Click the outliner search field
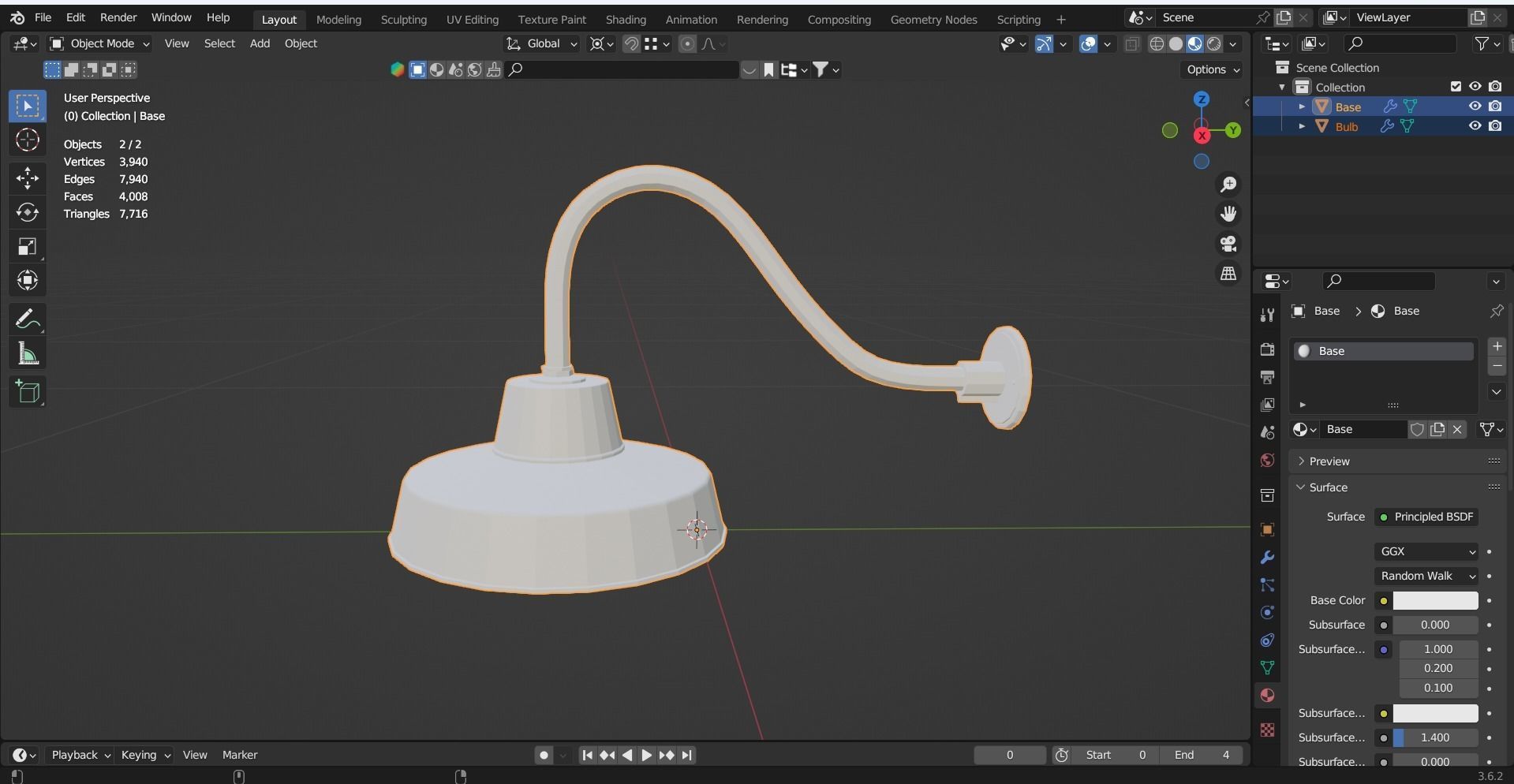Screen dimensions: 1514x784 1400,44
